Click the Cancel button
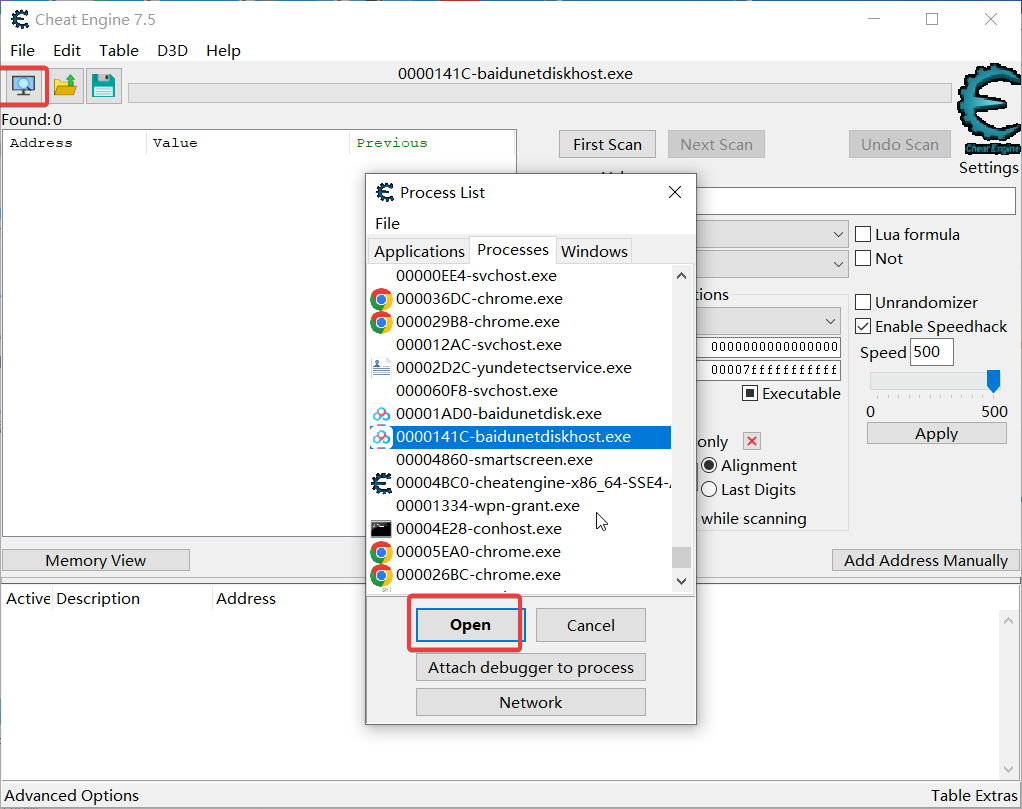 (591, 625)
